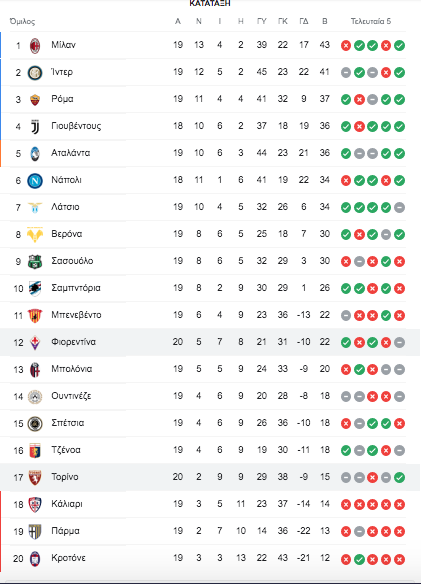Image resolution: width=421 pixels, height=584 pixels.
Task: Click Λάτσιο's grey draw result icon
Action: coord(399,207)
